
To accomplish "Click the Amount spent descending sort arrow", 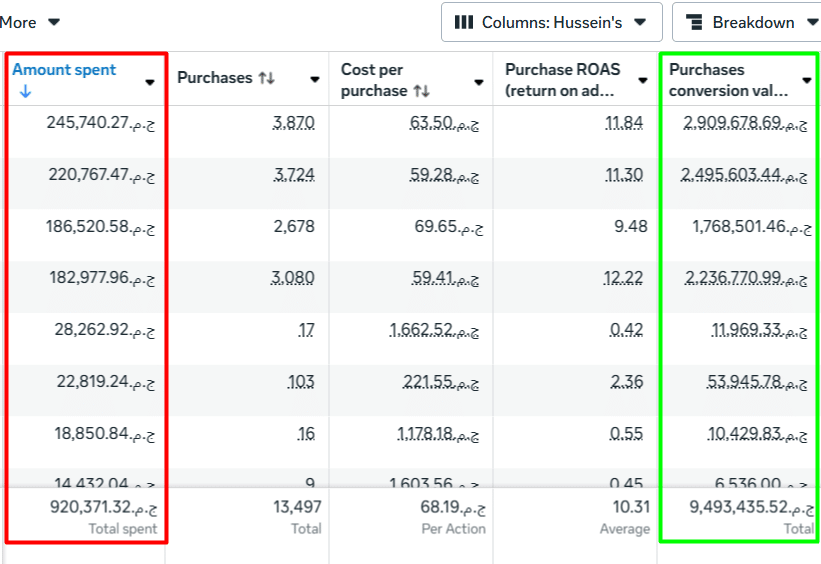I will coord(25,91).
